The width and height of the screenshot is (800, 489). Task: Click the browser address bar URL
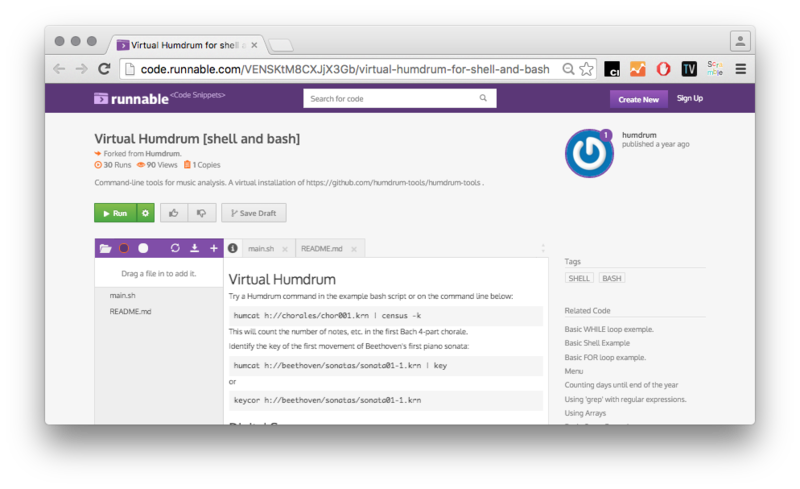(x=345, y=69)
